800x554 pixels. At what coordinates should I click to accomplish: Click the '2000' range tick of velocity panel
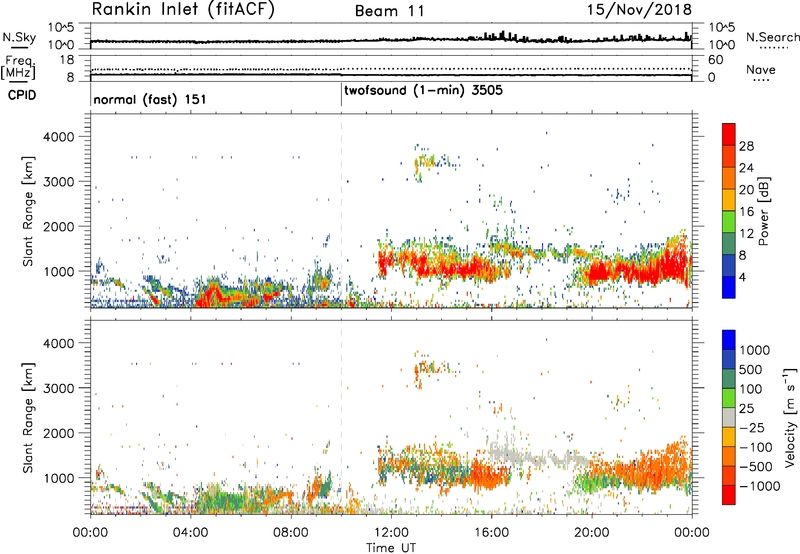click(60, 433)
